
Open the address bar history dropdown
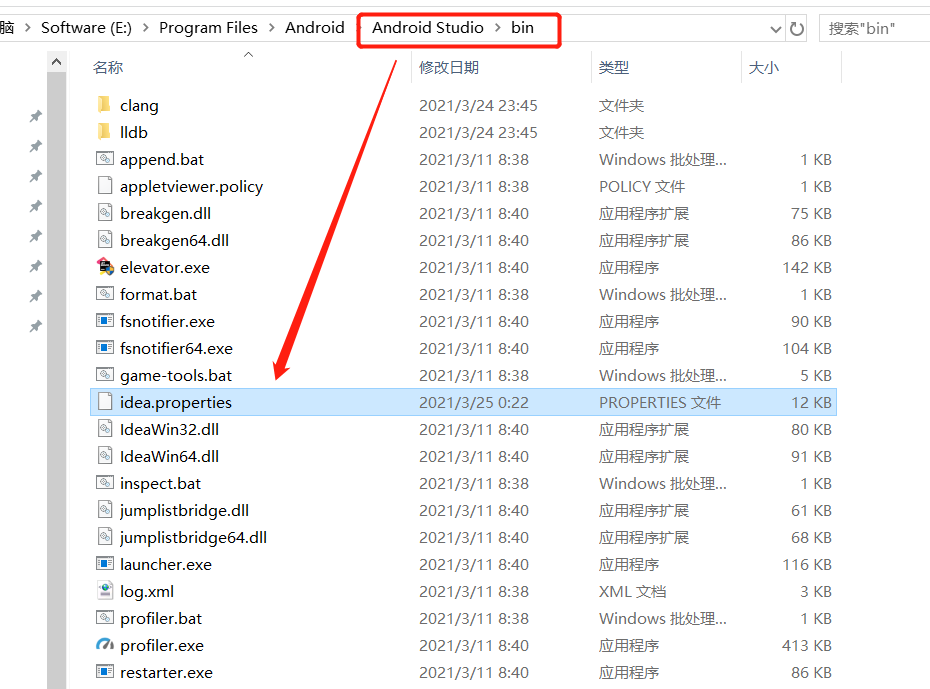tap(775, 28)
